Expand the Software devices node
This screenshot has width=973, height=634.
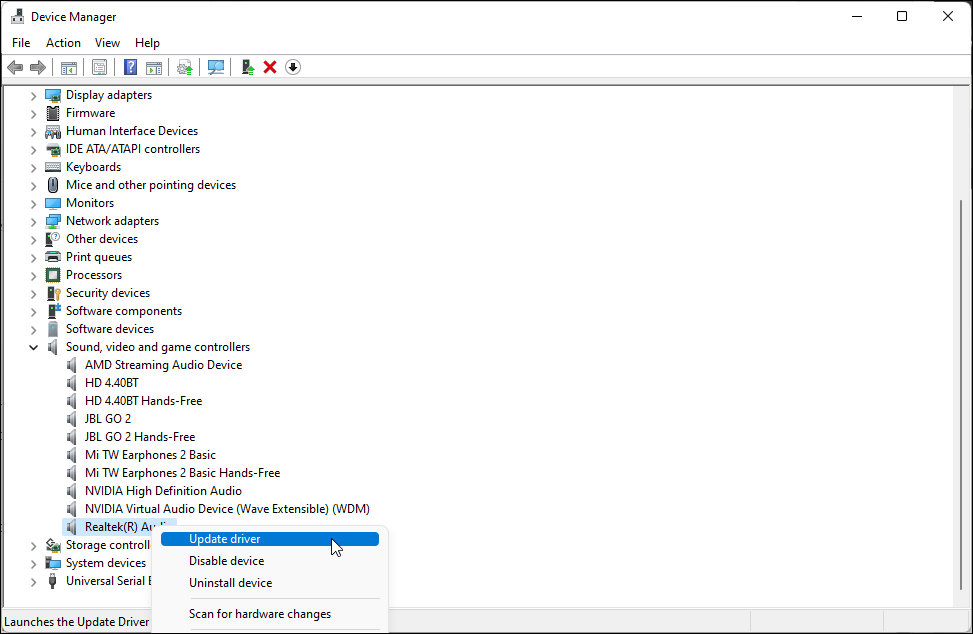[x=34, y=329]
